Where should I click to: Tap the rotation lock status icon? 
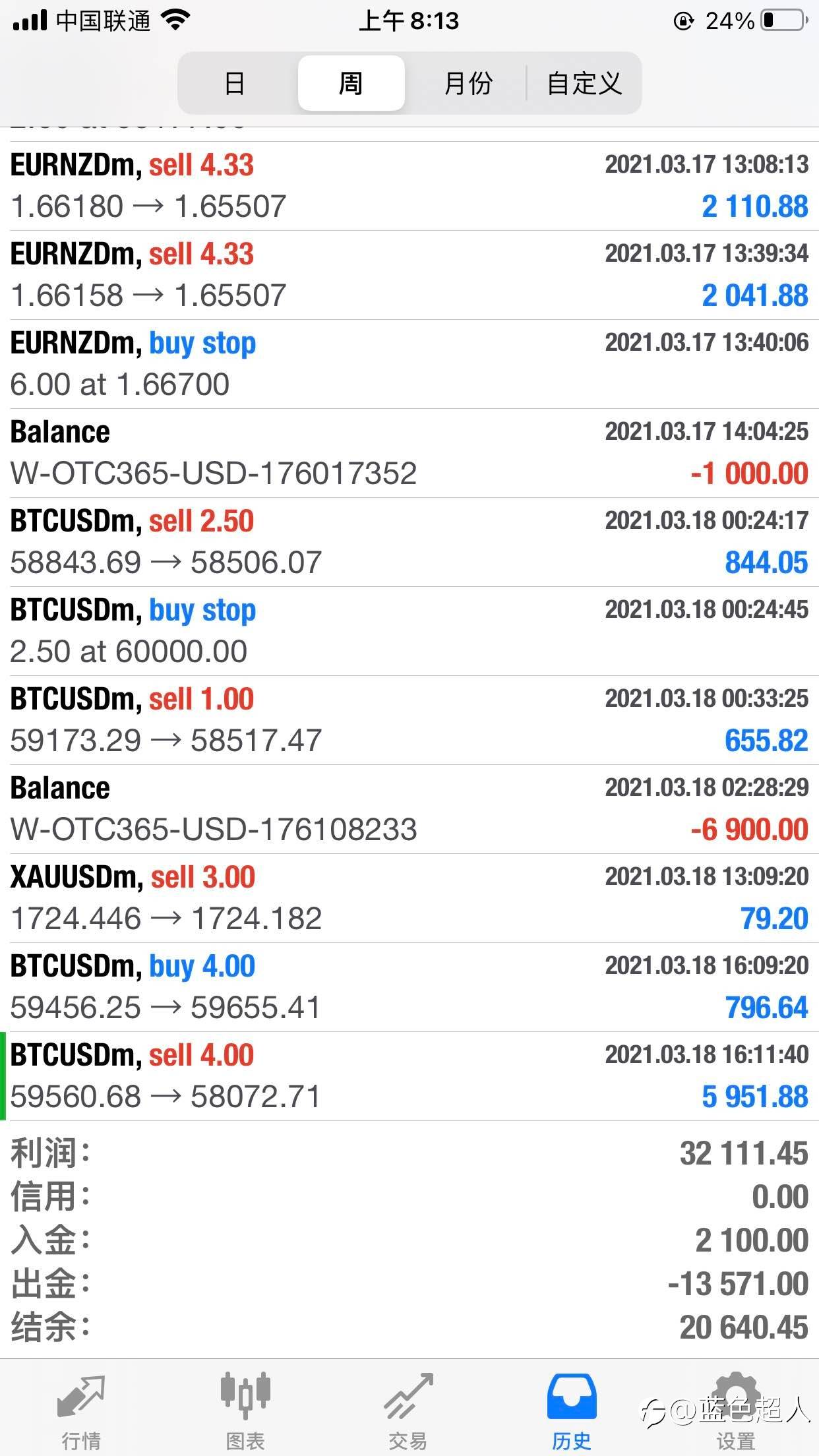click(x=683, y=22)
